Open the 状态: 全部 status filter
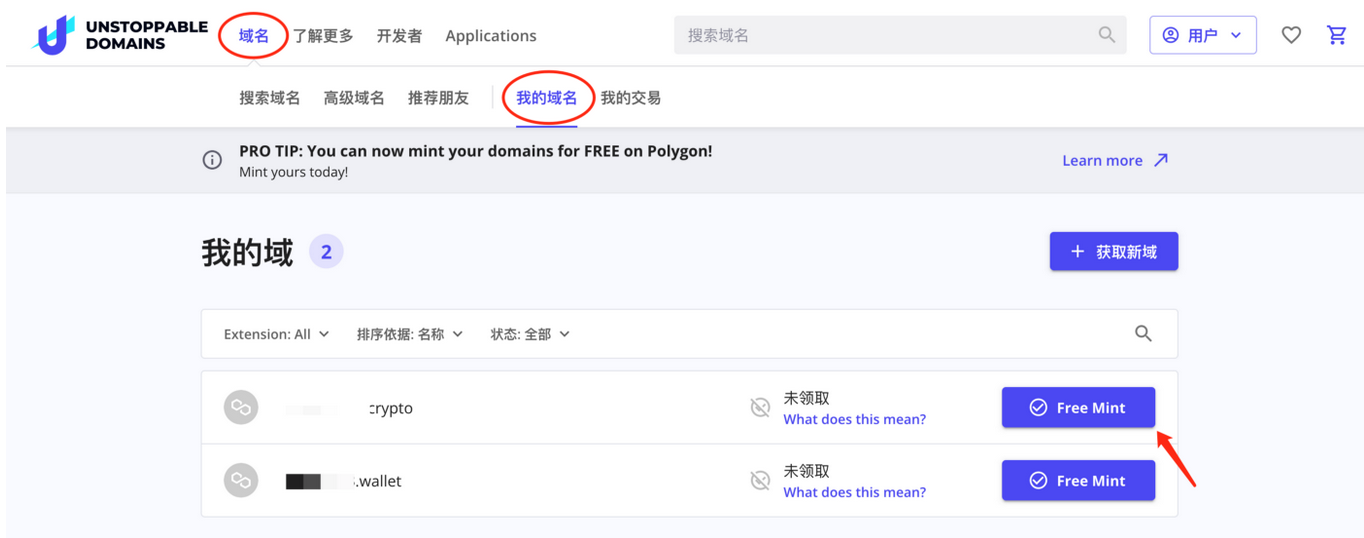The image size is (1364, 538). (530, 334)
